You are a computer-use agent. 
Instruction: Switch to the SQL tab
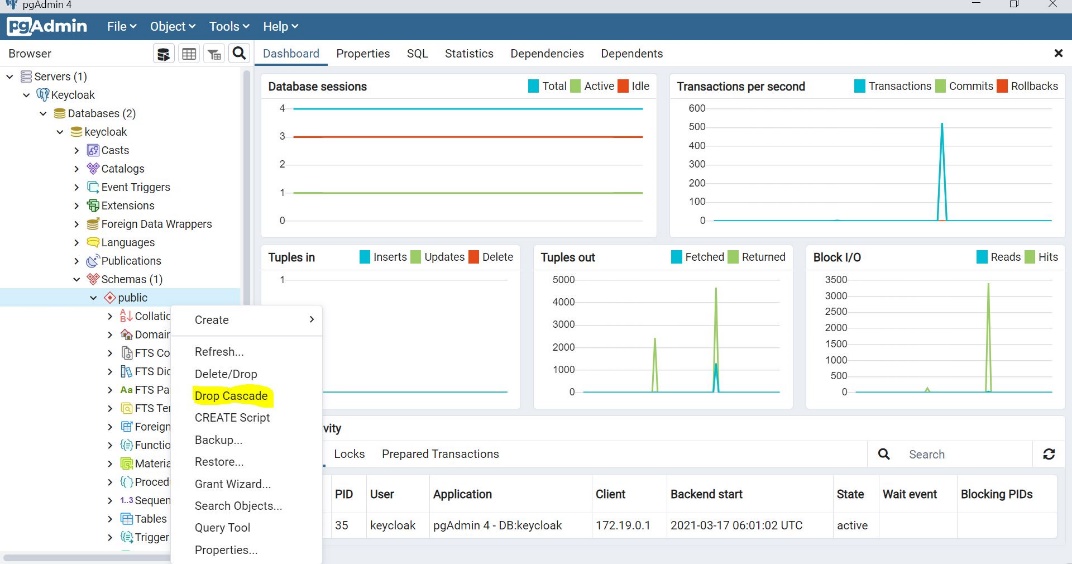tap(417, 53)
